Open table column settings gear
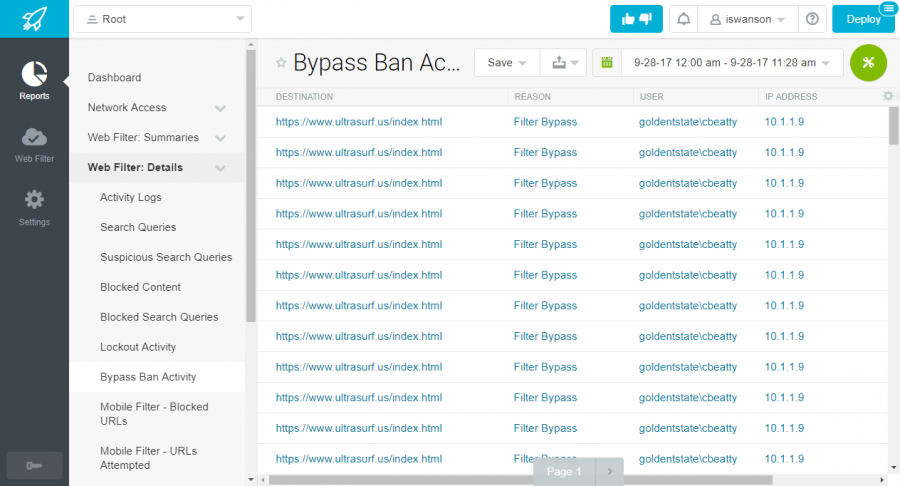 coord(888,96)
